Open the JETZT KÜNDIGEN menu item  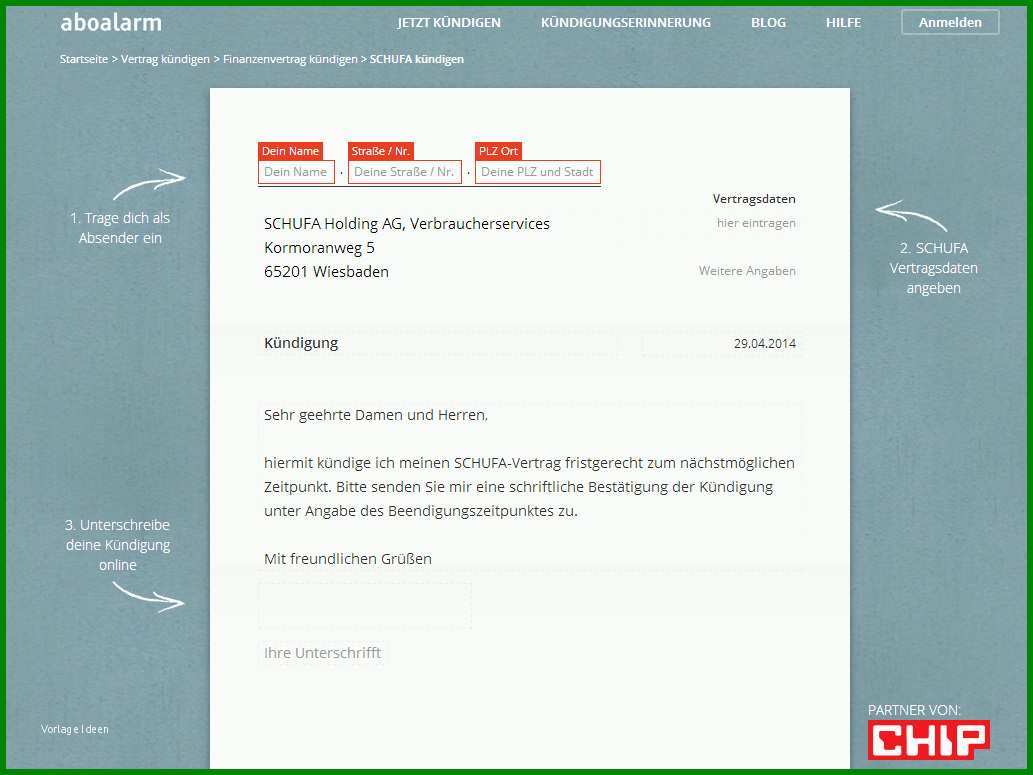tap(449, 22)
